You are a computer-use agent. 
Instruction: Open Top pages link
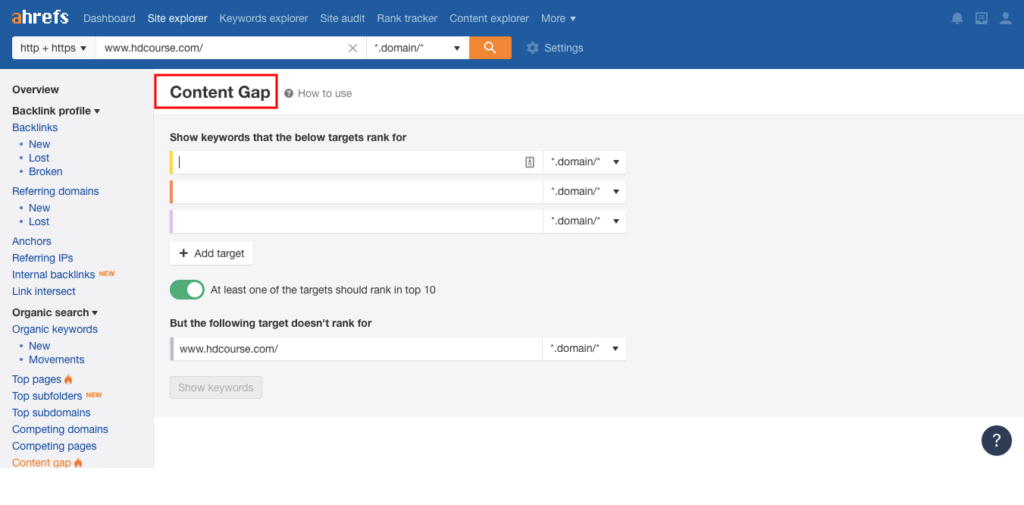(x=37, y=380)
